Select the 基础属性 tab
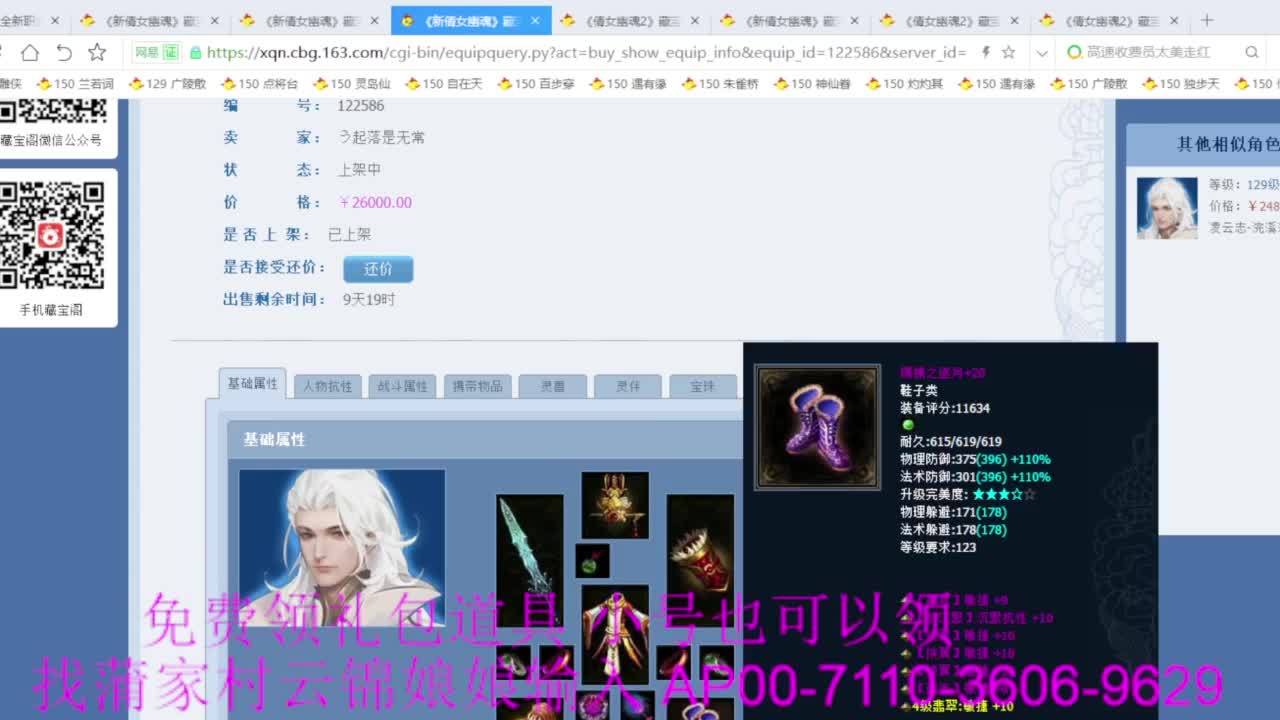The image size is (1280, 720). 252,384
